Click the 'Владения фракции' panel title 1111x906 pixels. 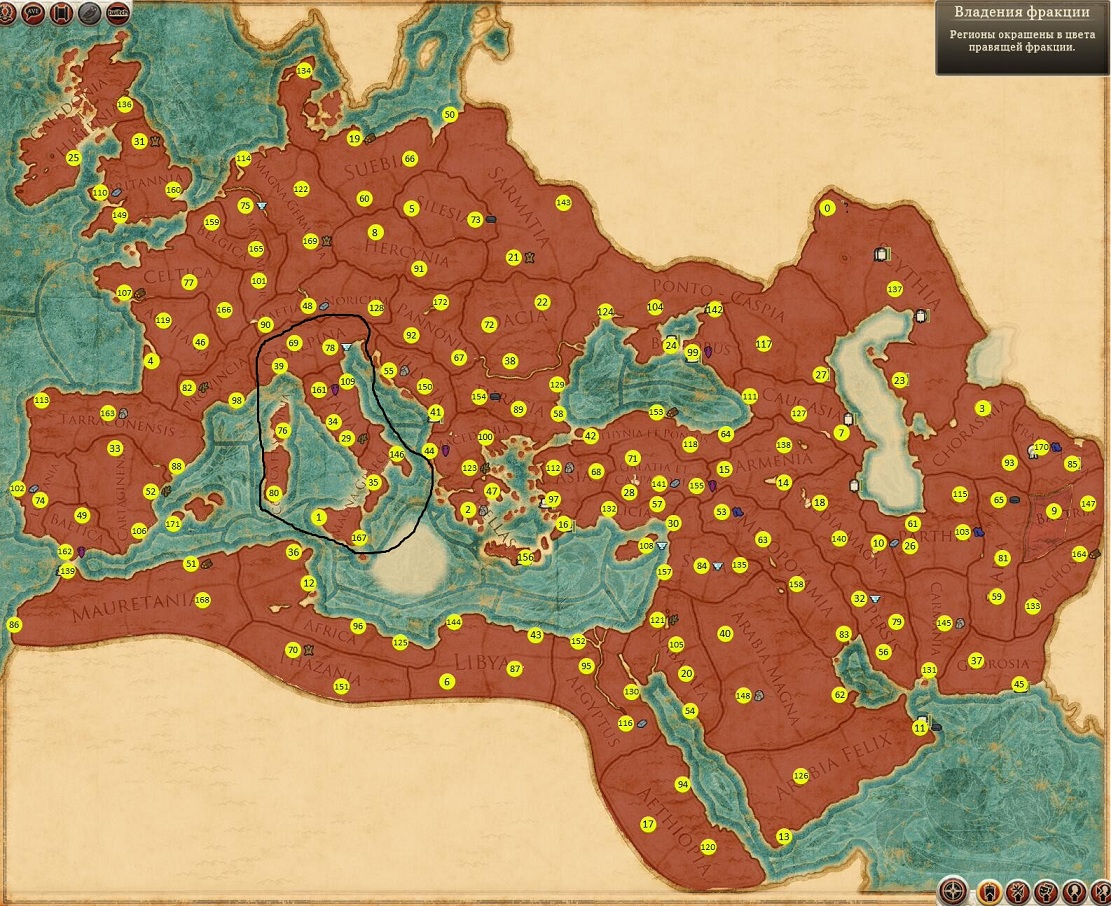(1022, 13)
